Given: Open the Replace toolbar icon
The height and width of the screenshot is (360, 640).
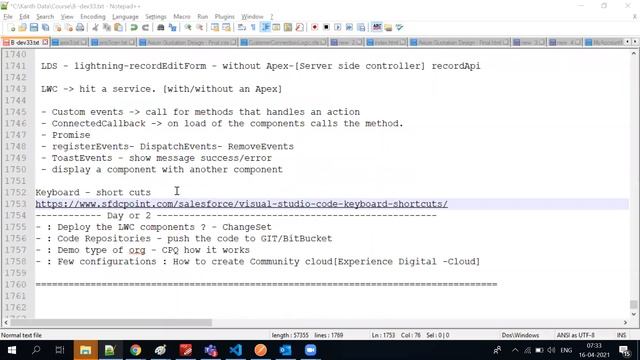Looking at the screenshot, I should pyautogui.click(x=172, y=27).
